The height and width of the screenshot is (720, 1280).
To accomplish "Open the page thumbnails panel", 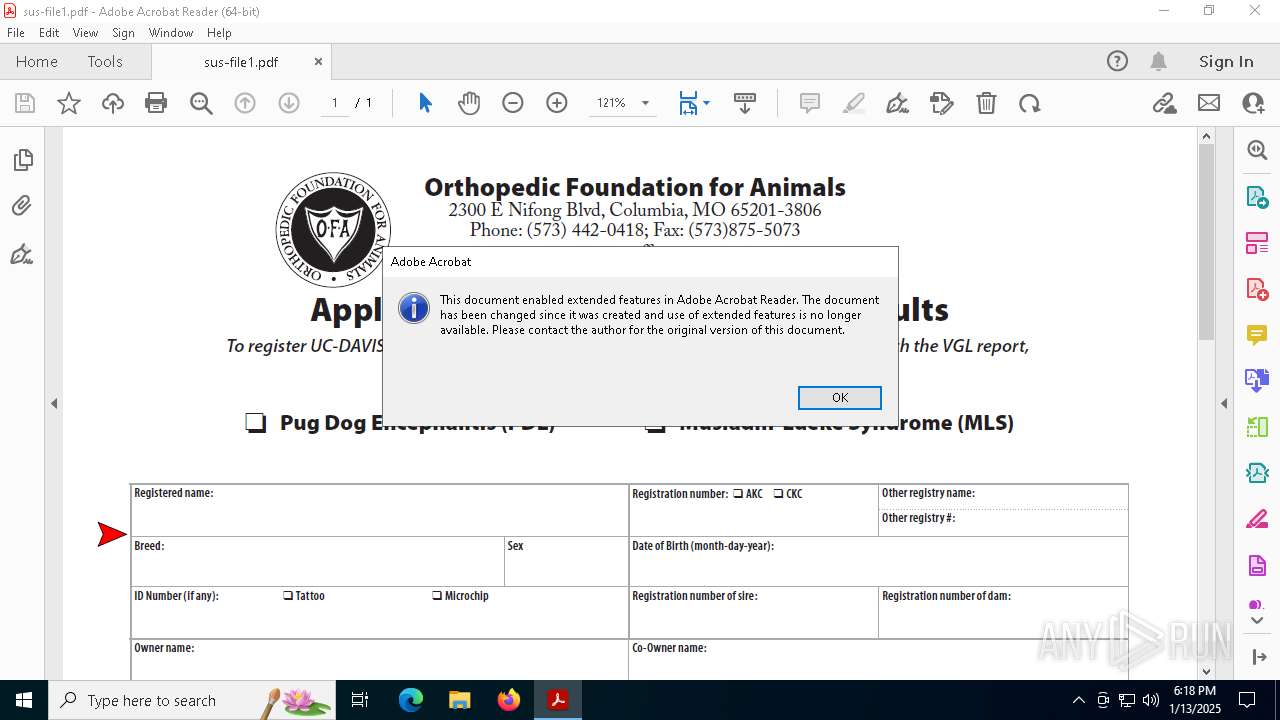I will (22, 160).
